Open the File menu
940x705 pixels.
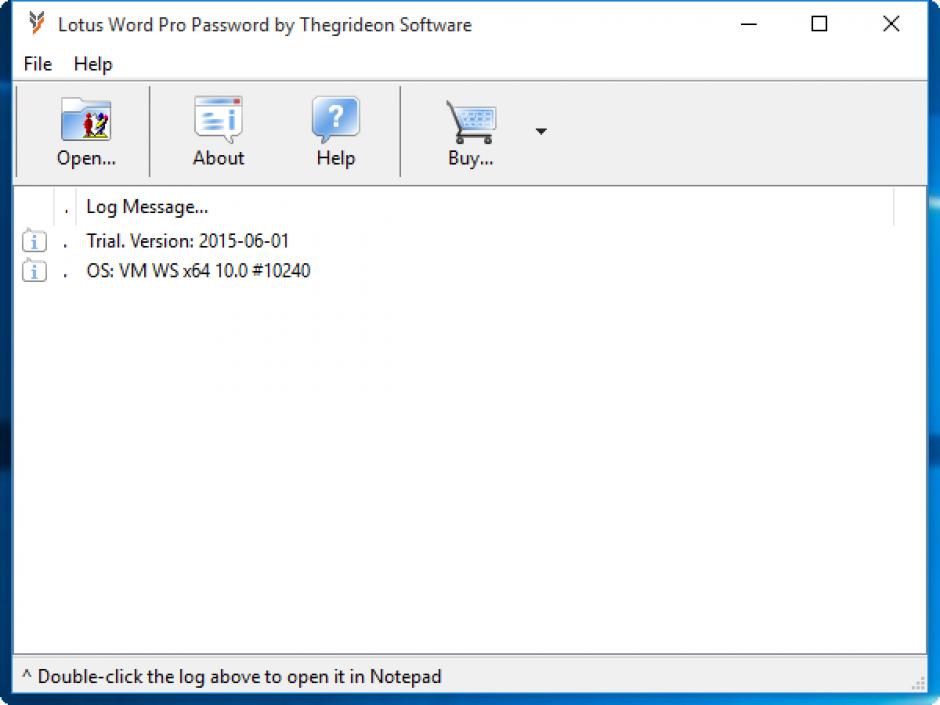click(38, 64)
